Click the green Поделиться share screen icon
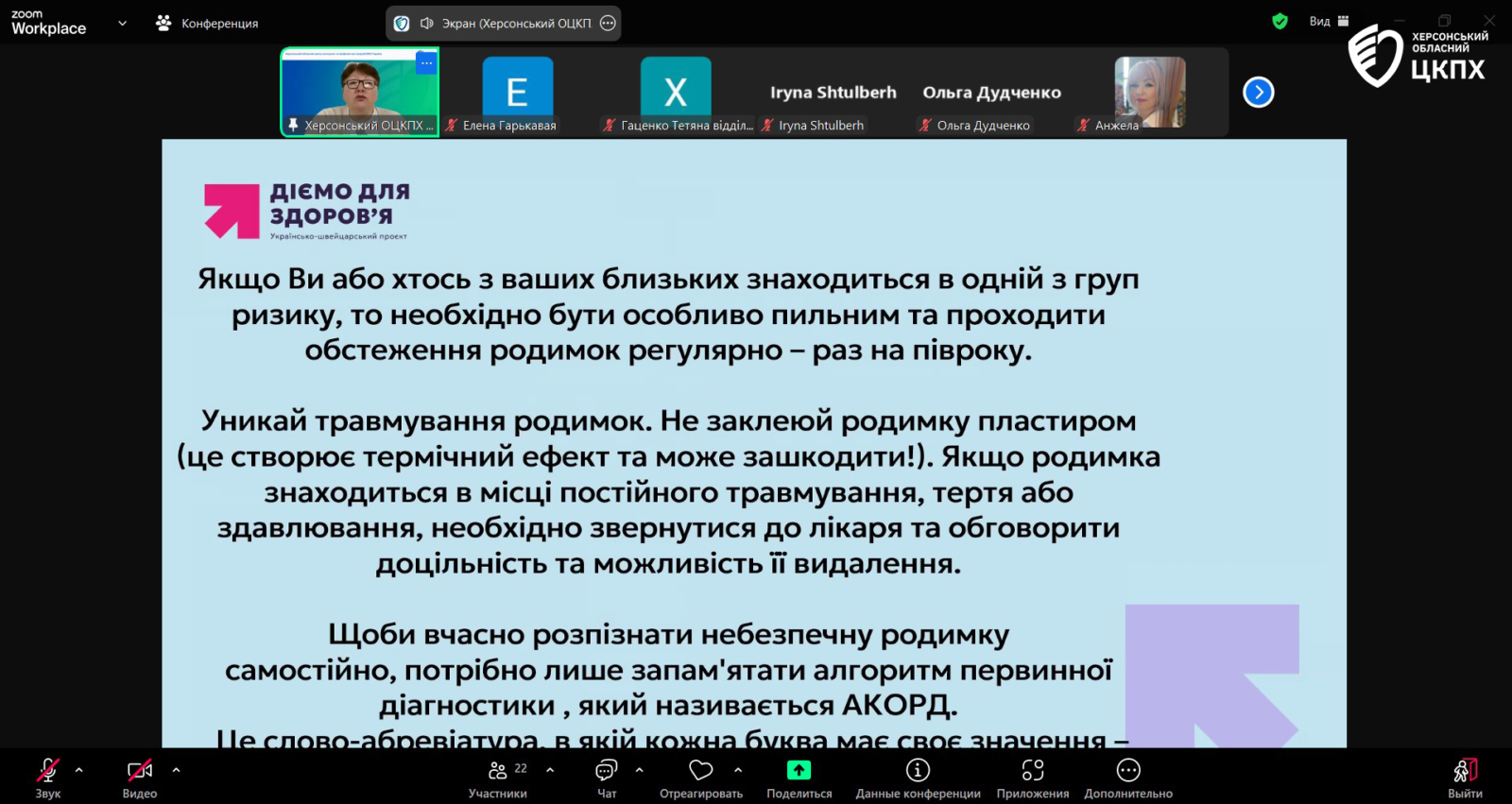This screenshot has width=1512, height=804. [x=799, y=771]
